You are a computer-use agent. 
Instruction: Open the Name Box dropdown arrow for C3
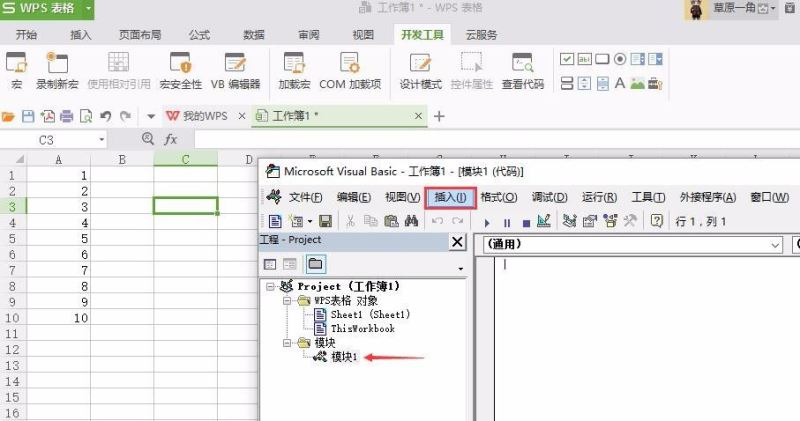[101, 140]
